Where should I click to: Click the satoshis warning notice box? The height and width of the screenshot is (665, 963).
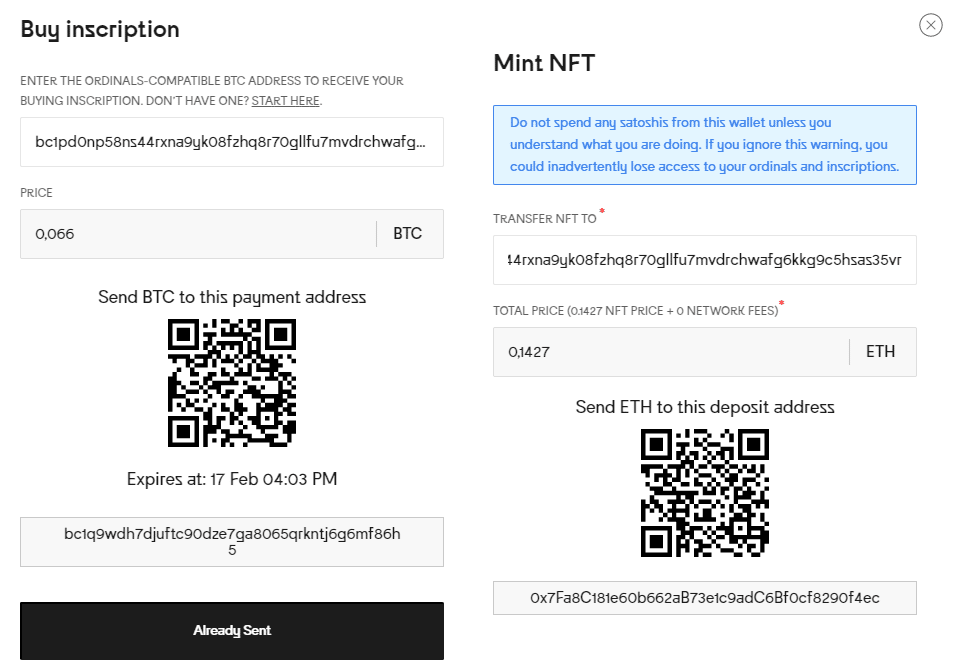pyautogui.click(x=704, y=145)
